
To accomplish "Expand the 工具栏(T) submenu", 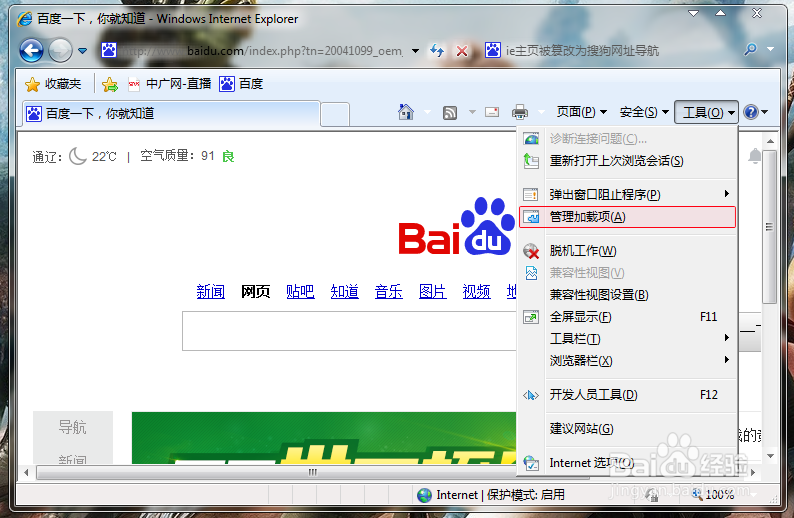I will tap(627, 339).
